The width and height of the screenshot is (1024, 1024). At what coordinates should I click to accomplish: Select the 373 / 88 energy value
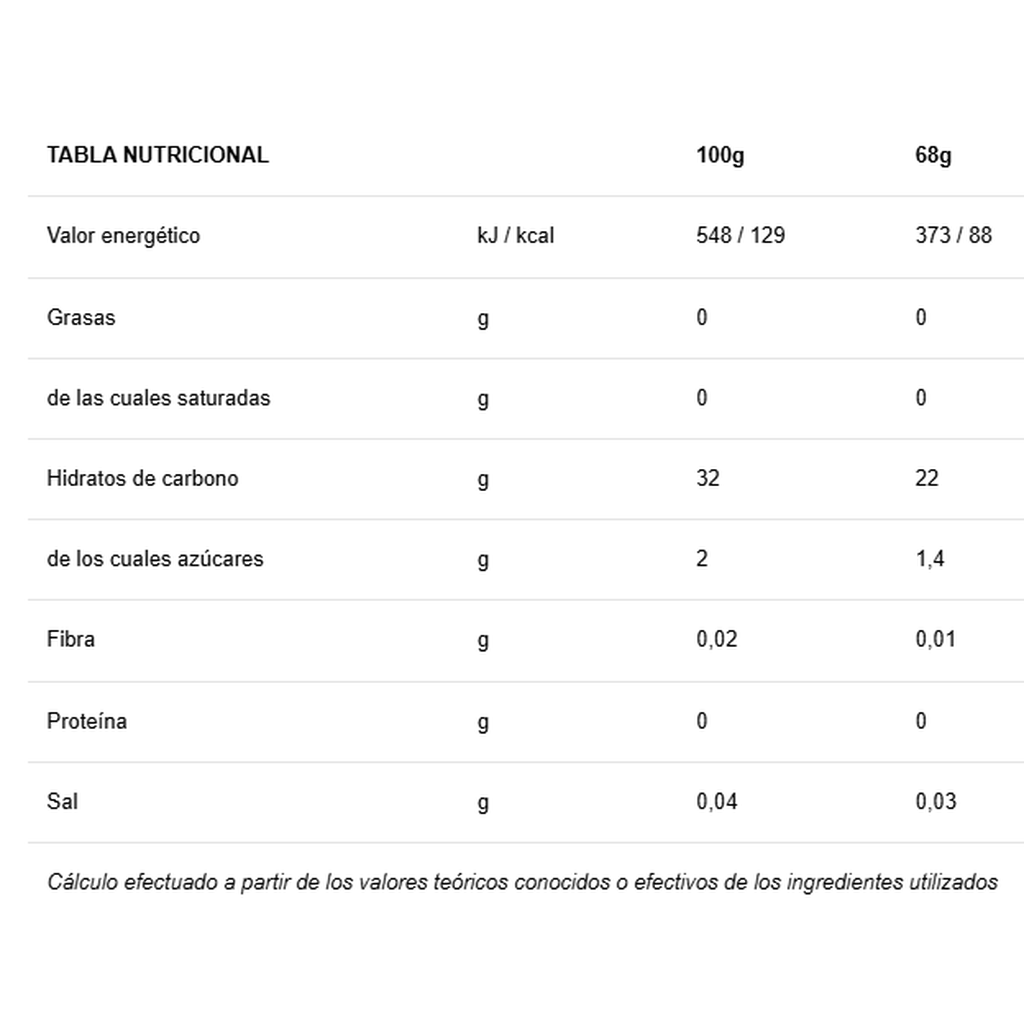(953, 236)
